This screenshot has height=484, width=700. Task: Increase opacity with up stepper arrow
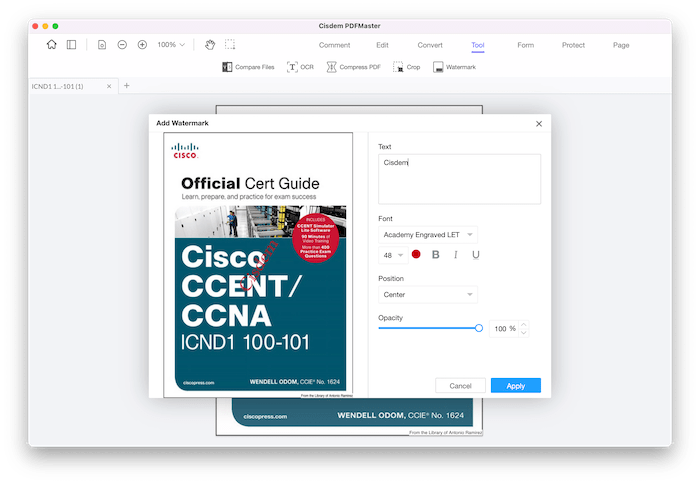point(524,325)
